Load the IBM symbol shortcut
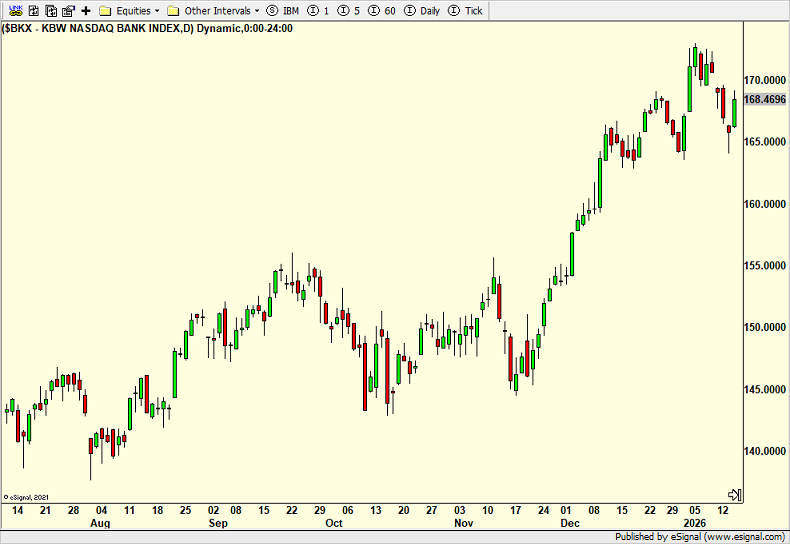The image size is (790, 544). [283, 10]
